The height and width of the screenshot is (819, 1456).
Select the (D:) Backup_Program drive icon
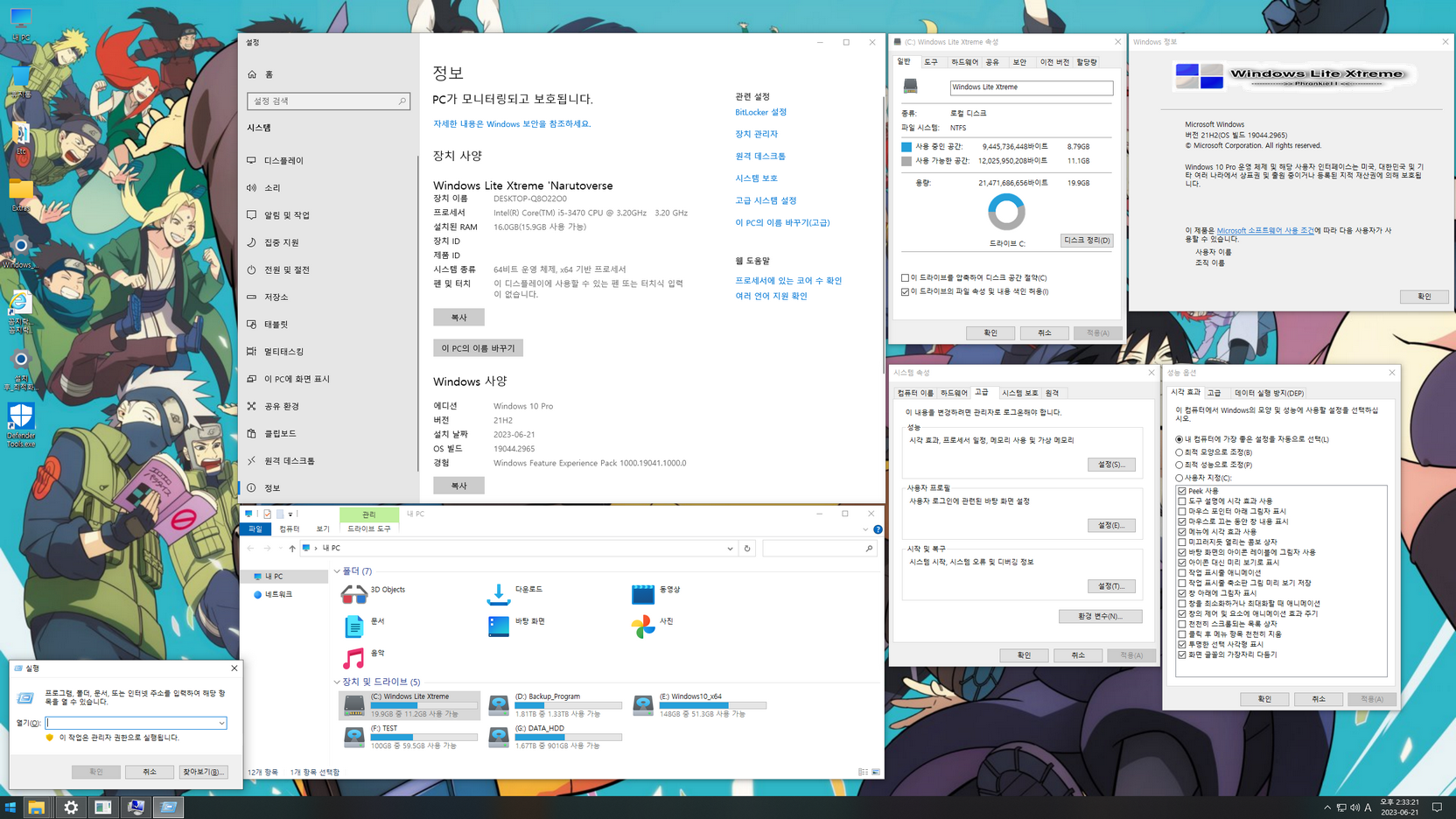[499, 704]
